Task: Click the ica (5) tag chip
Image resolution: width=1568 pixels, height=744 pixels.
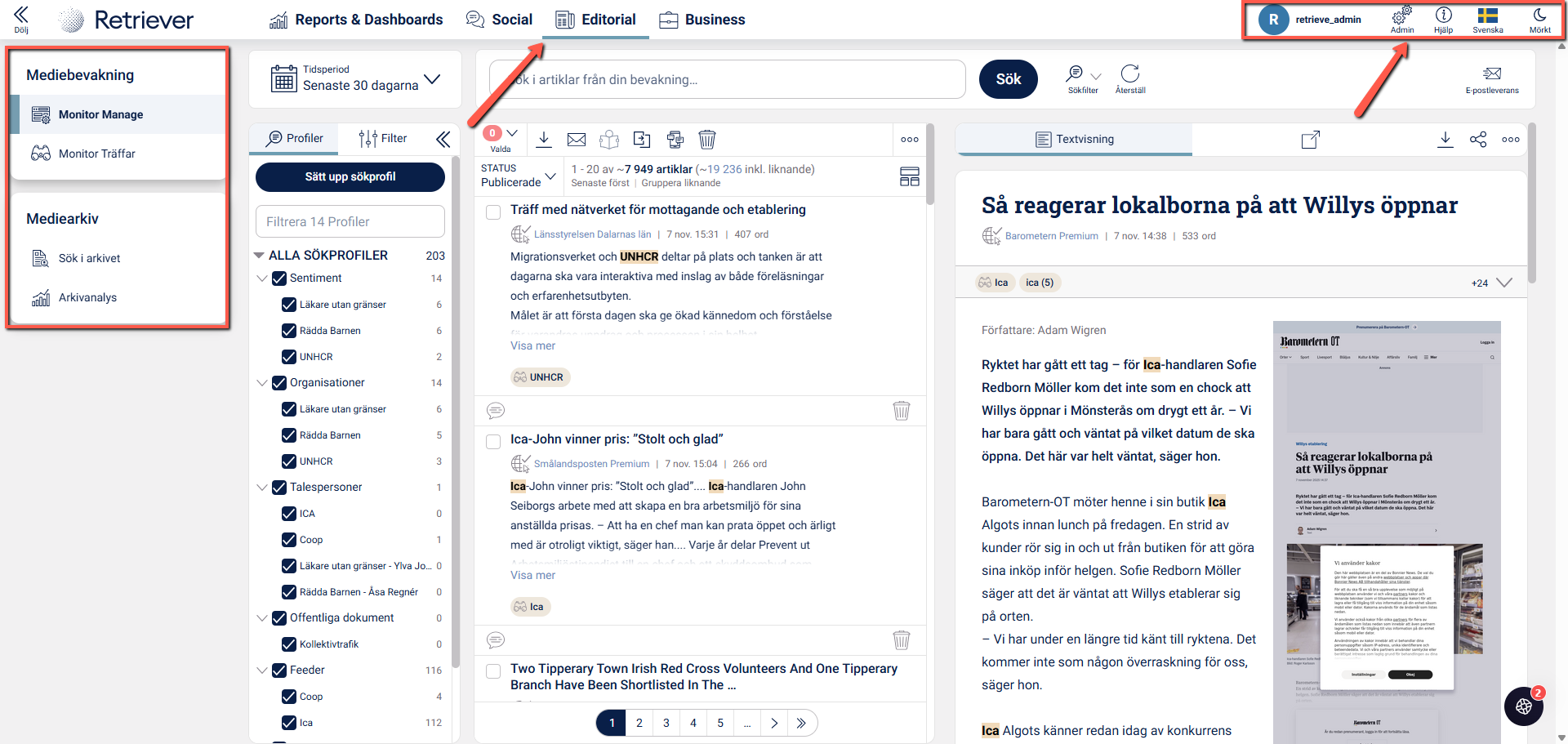Action: click(1040, 283)
